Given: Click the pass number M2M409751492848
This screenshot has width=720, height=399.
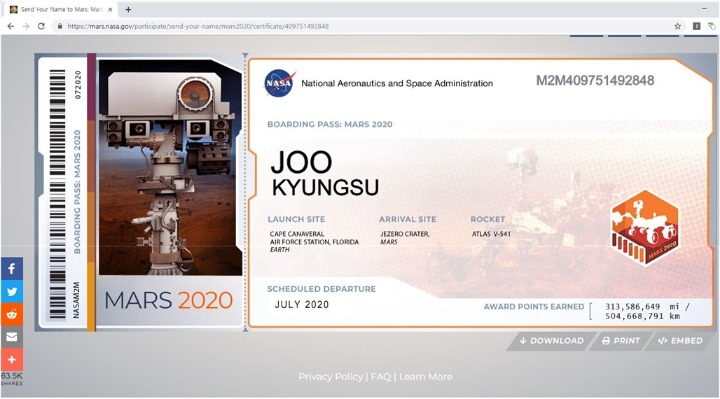Looking at the screenshot, I should (595, 80).
